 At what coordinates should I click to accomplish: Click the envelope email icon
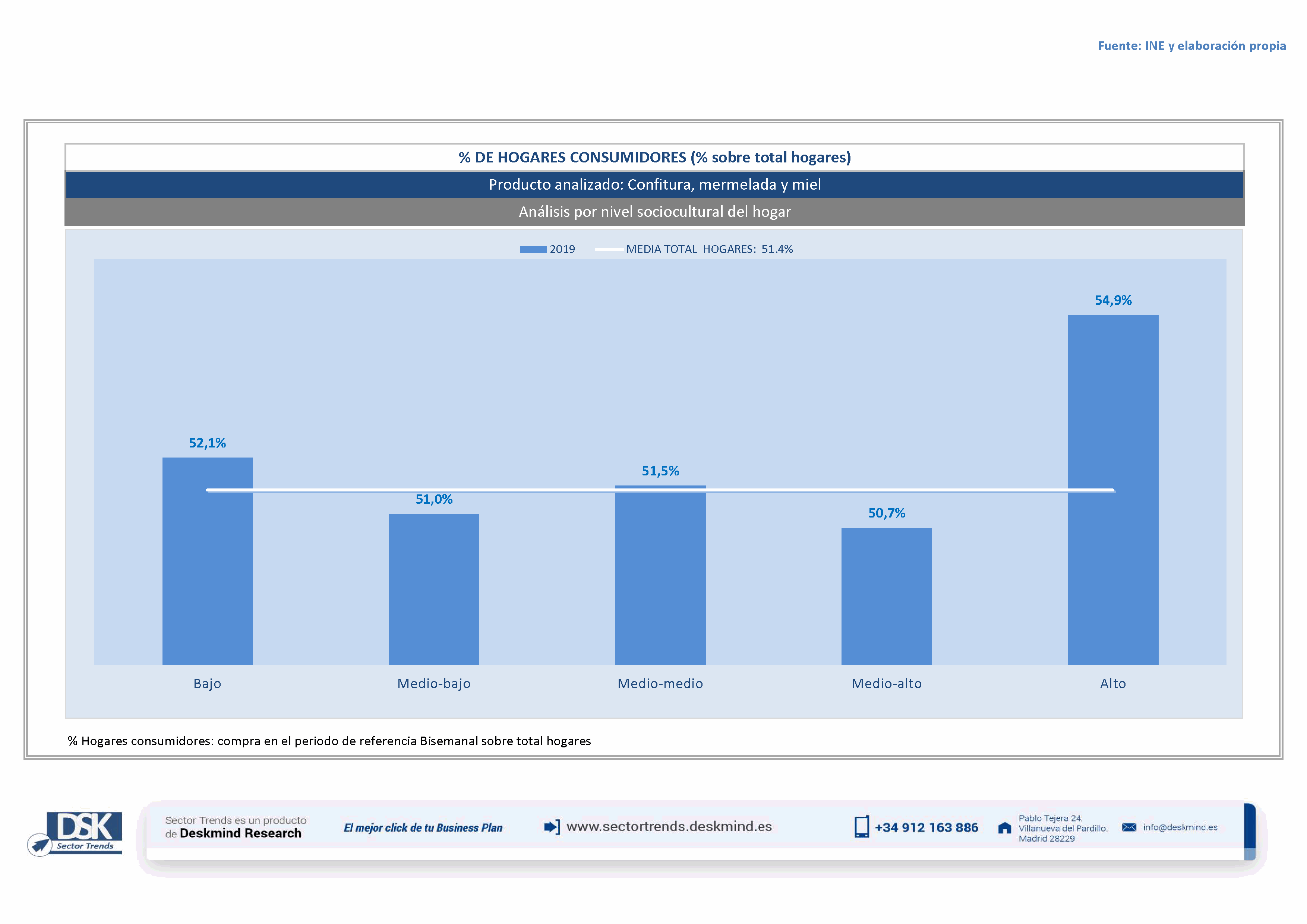[1129, 827]
